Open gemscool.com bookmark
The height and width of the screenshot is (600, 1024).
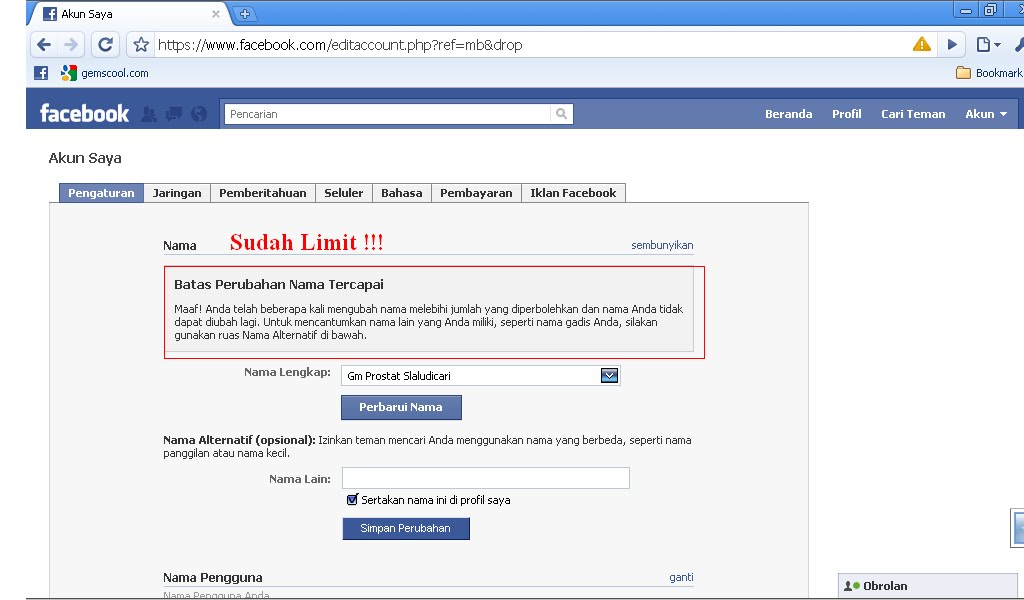tap(105, 73)
